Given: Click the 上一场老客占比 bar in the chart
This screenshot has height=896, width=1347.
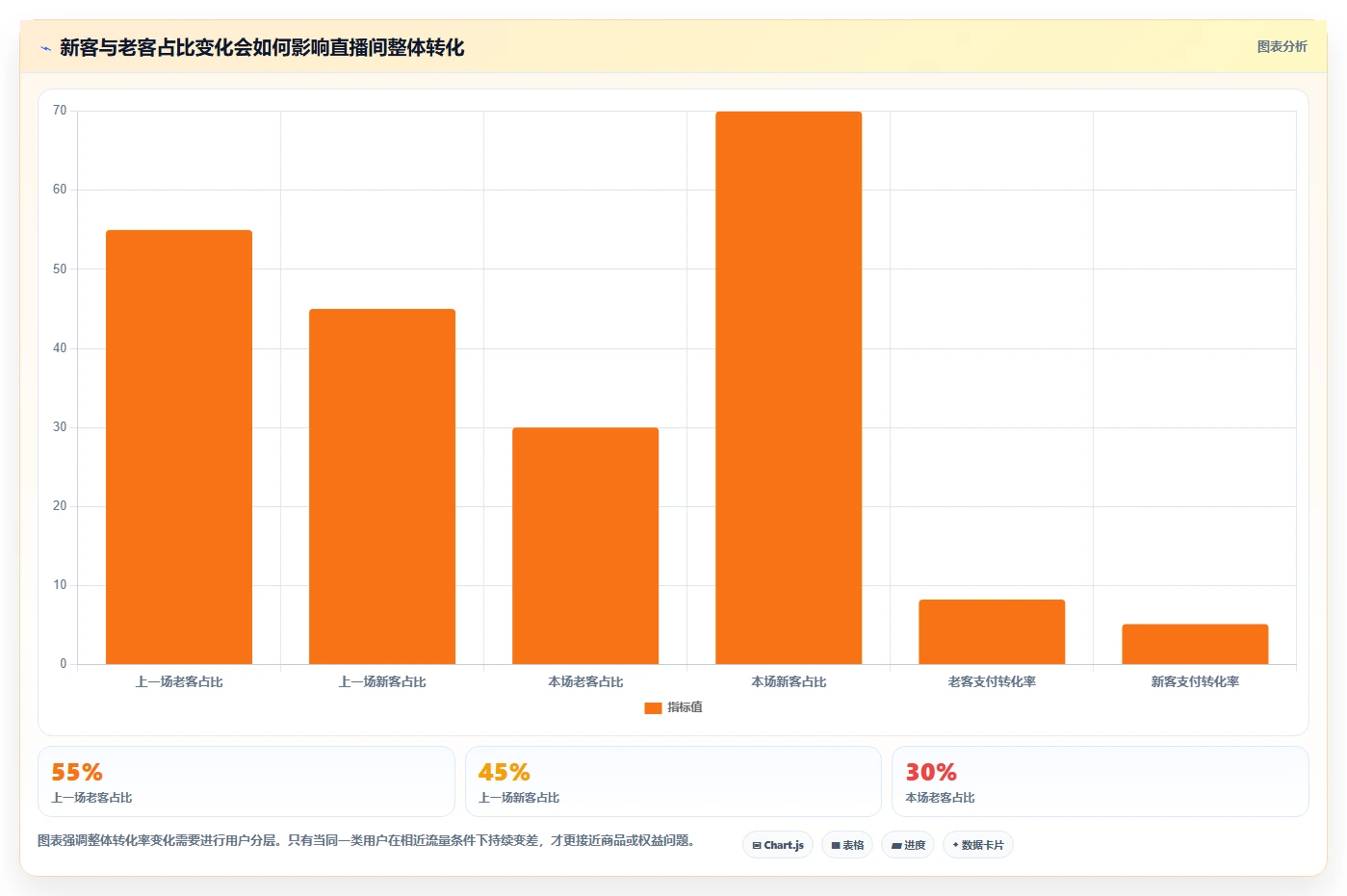Looking at the screenshot, I should coord(179,447).
